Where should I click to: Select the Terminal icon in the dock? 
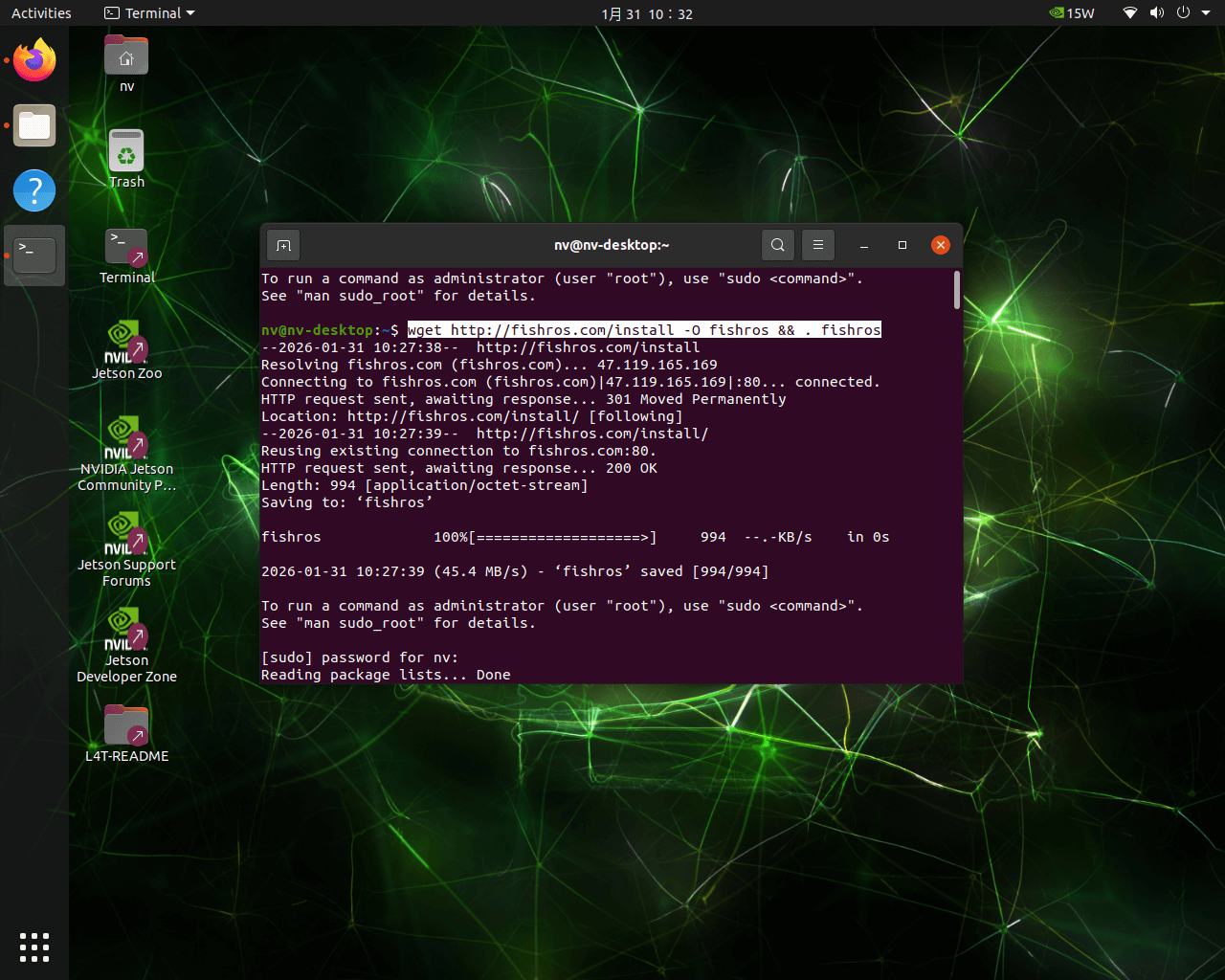[x=34, y=256]
